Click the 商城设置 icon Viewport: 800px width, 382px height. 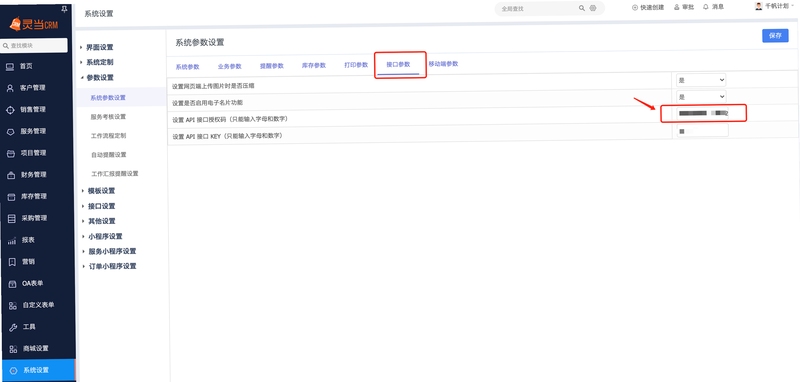coord(13,349)
